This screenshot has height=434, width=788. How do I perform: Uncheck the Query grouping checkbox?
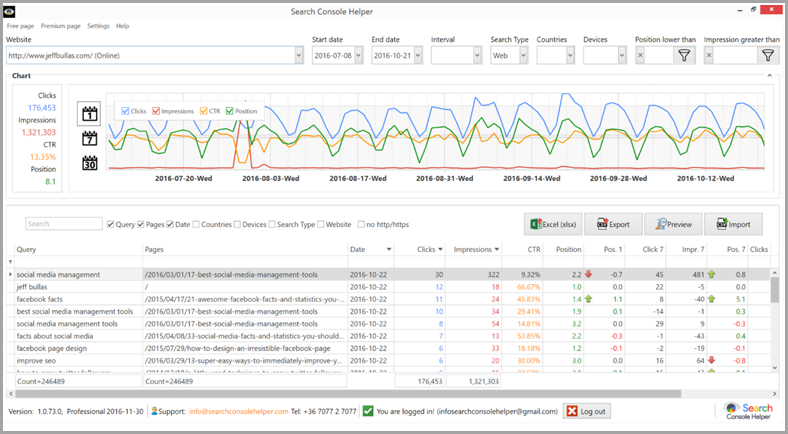tap(110, 224)
